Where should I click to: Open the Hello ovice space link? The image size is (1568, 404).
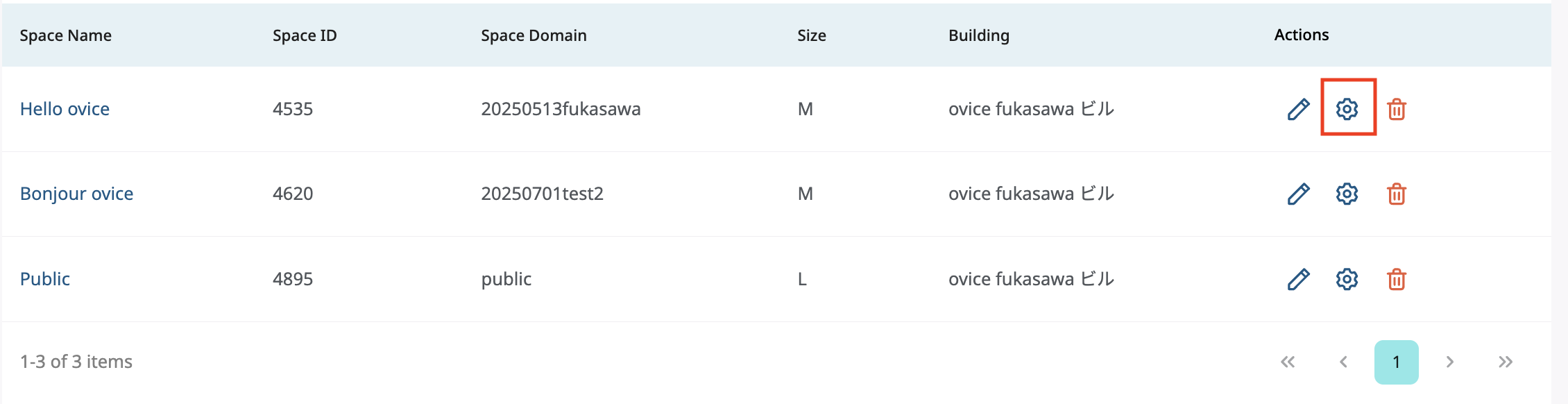click(x=65, y=109)
